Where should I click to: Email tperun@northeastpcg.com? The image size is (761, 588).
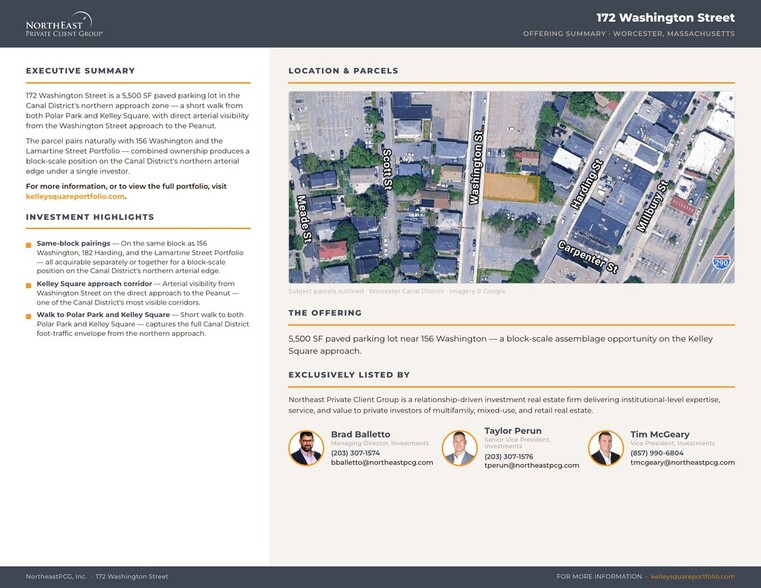pos(531,465)
